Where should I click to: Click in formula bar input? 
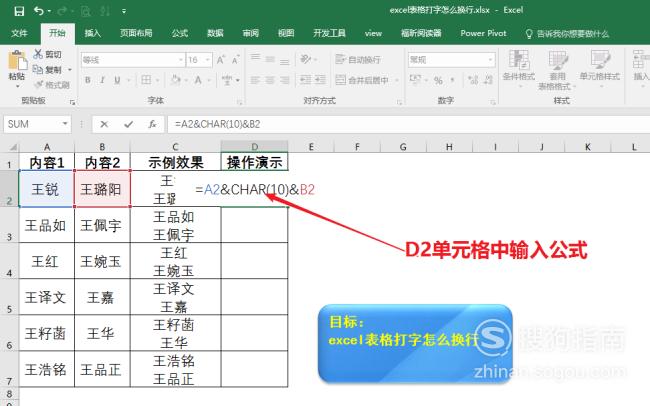click(408, 124)
